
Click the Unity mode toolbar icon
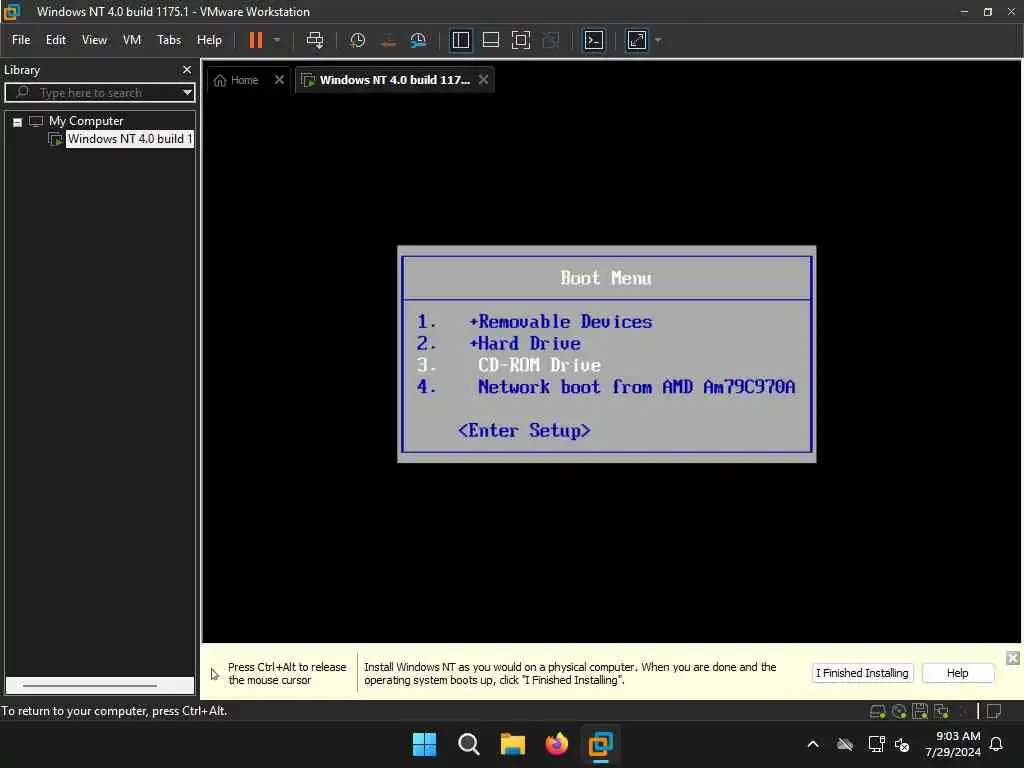click(551, 40)
